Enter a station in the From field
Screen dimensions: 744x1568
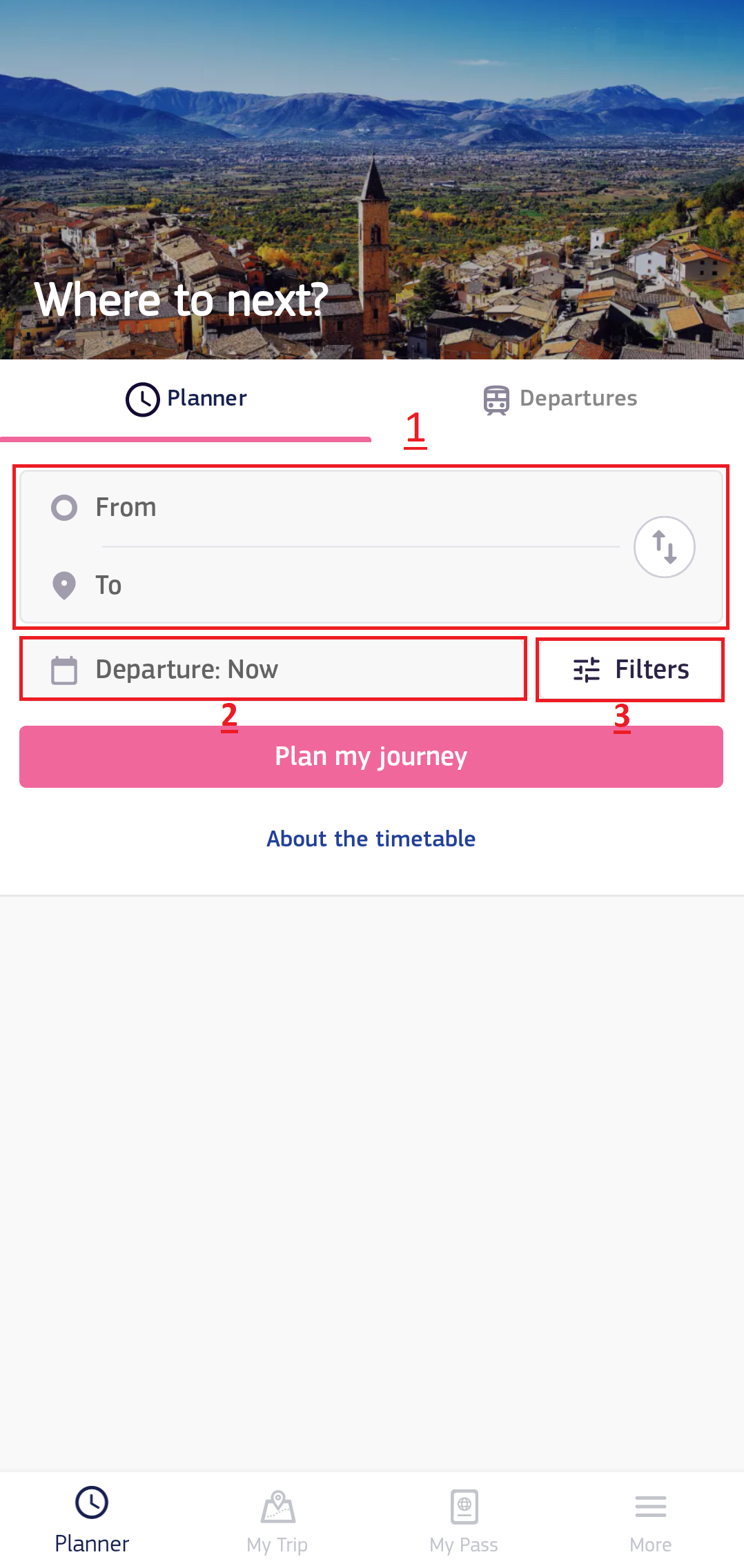345,508
